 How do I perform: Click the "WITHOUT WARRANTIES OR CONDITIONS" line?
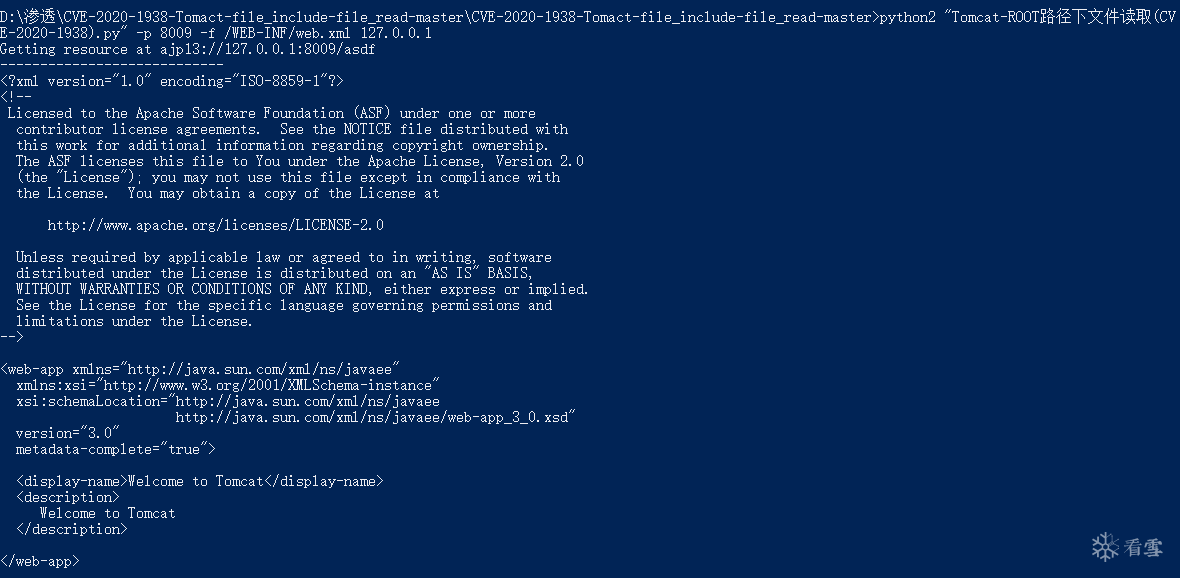[302, 289]
